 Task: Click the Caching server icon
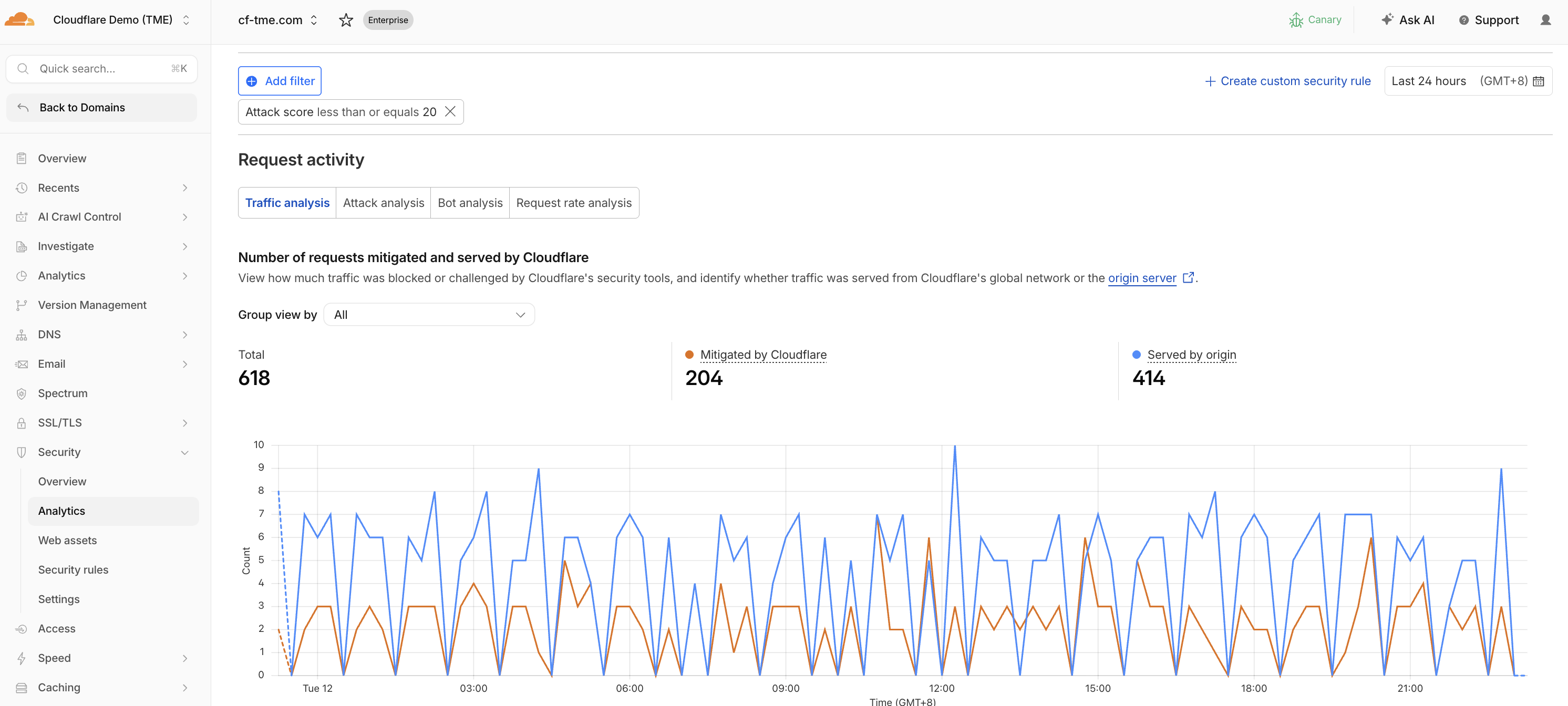[x=22, y=688]
